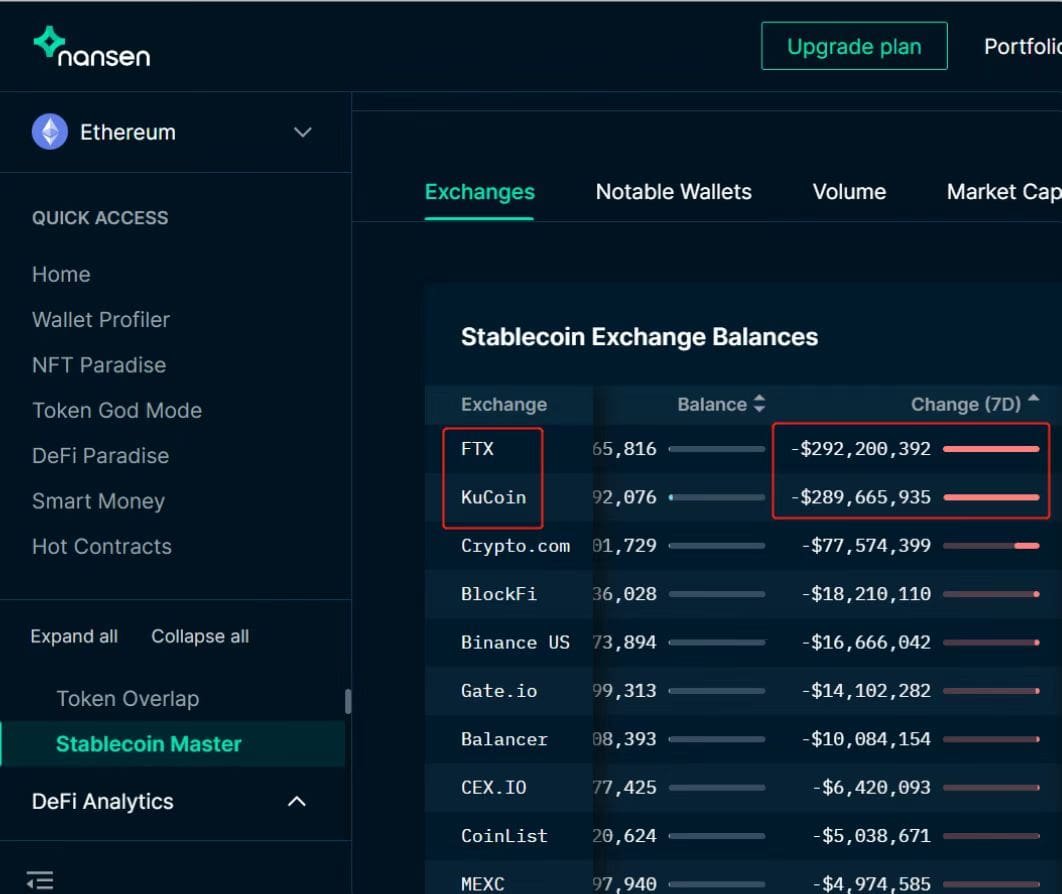Select the Market Cap tab
Image resolution: width=1062 pixels, height=894 pixels.
[x=1003, y=191]
